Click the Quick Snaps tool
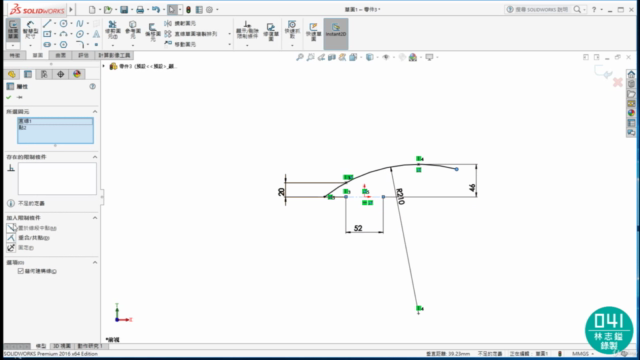Viewport: 640px width, 360px height. pyautogui.click(x=292, y=29)
